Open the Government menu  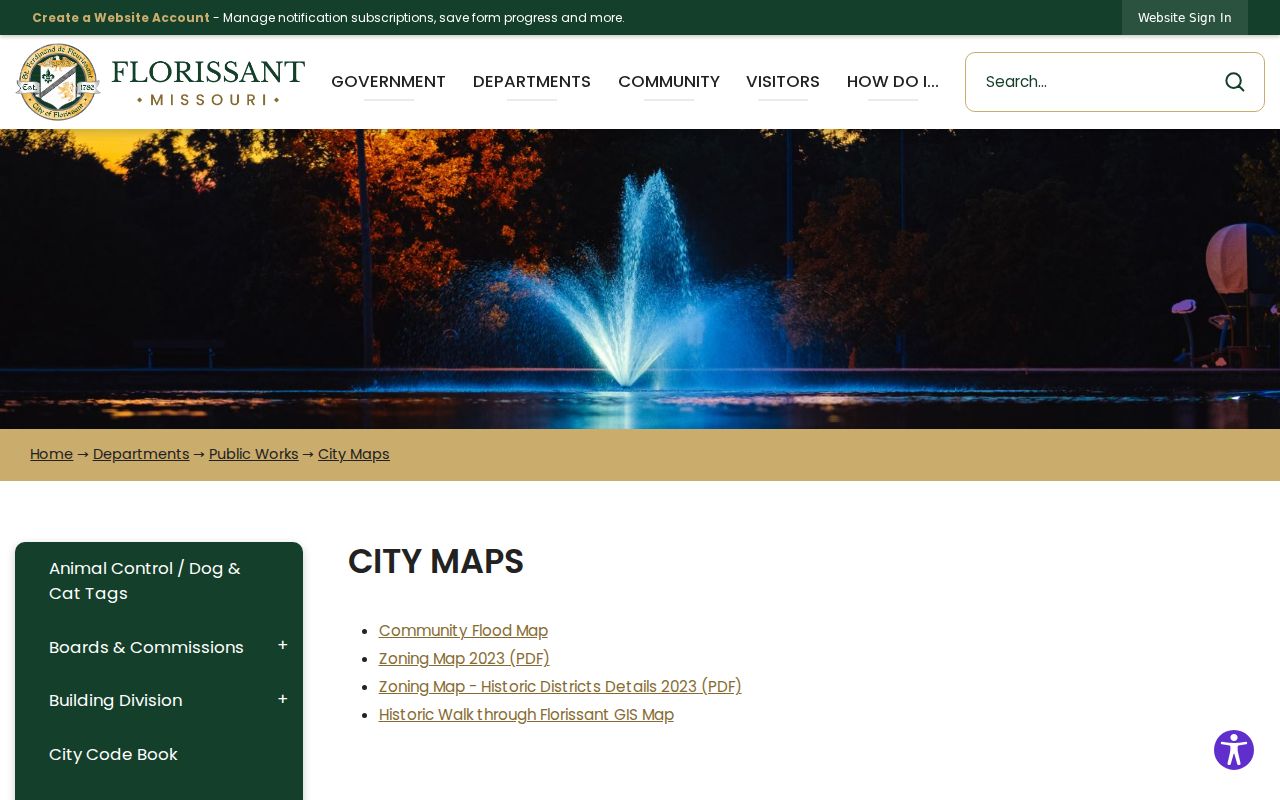(388, 82)
